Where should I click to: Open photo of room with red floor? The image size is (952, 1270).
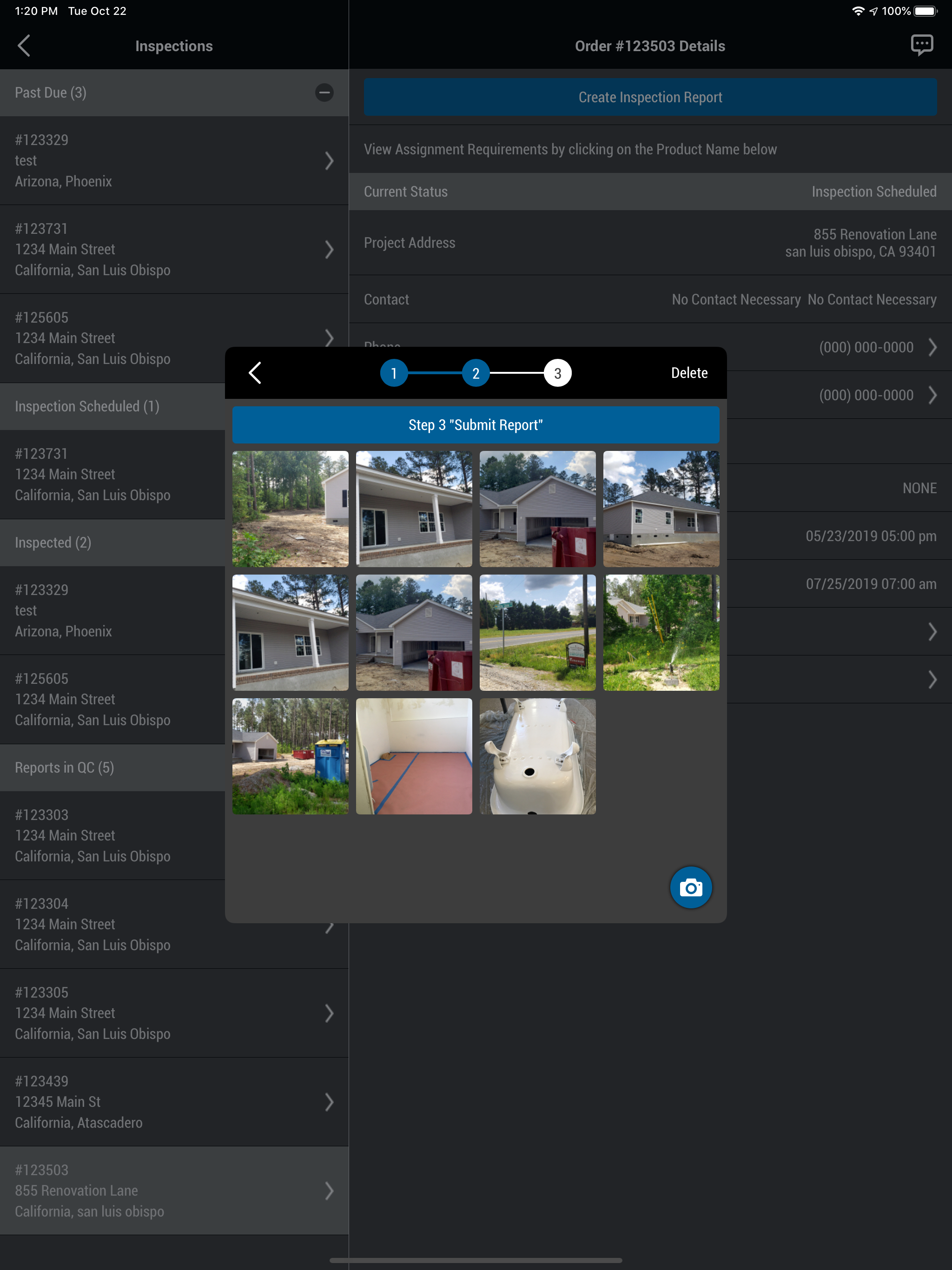coord(414,756)
